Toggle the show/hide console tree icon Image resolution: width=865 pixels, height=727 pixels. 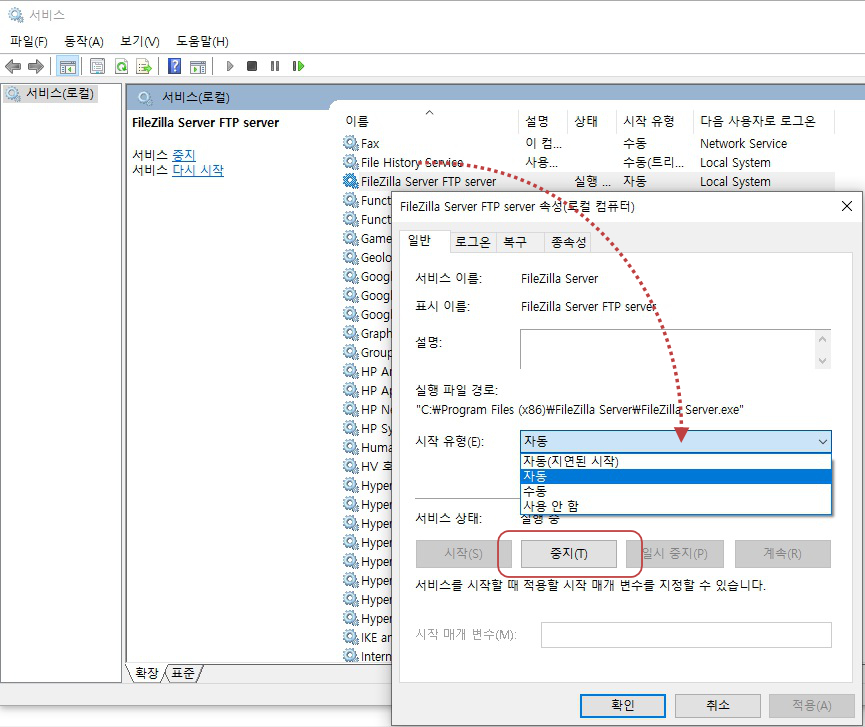(68, 67)
